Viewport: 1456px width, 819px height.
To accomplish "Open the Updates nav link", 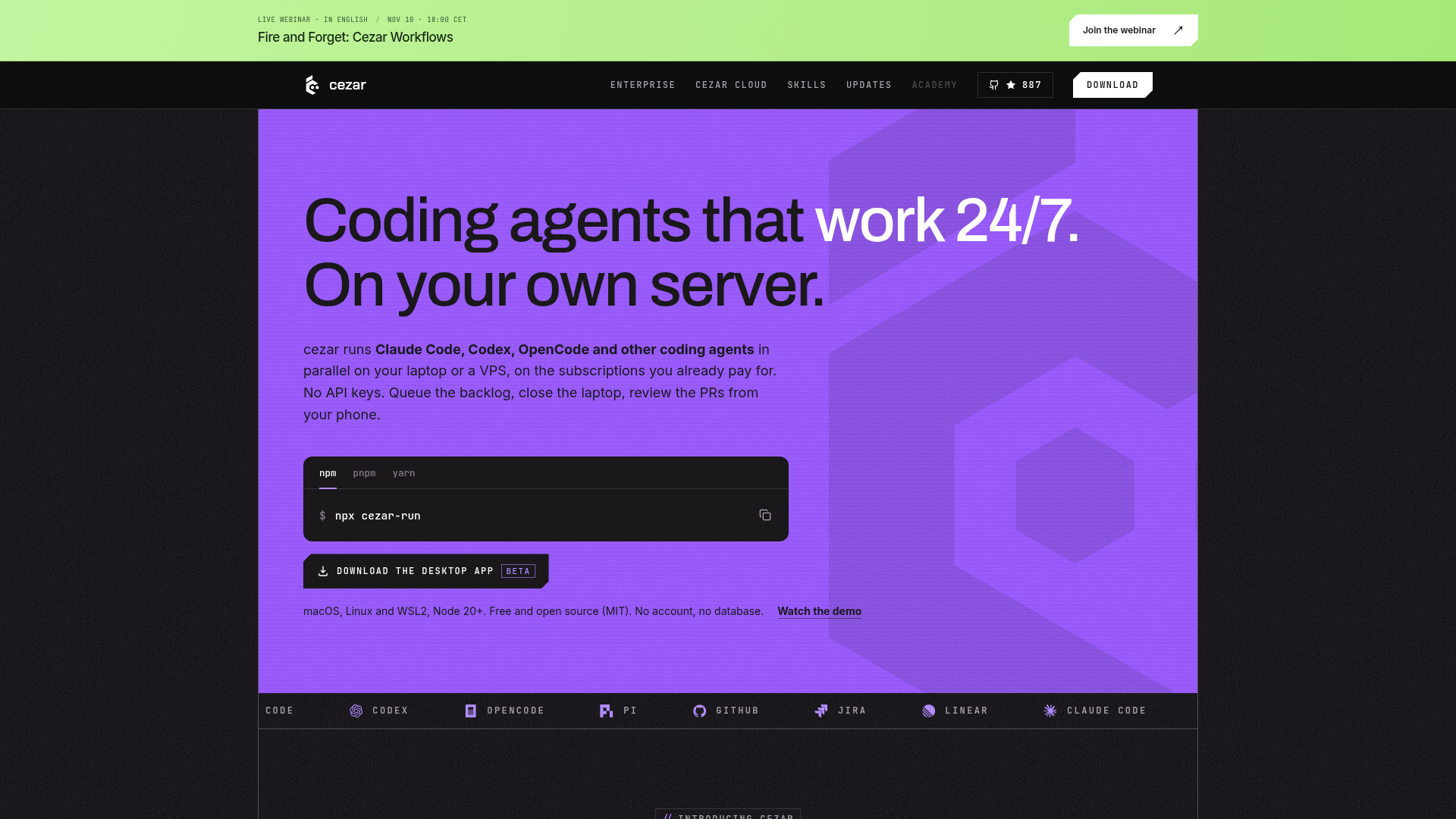I will click(869, 85).
